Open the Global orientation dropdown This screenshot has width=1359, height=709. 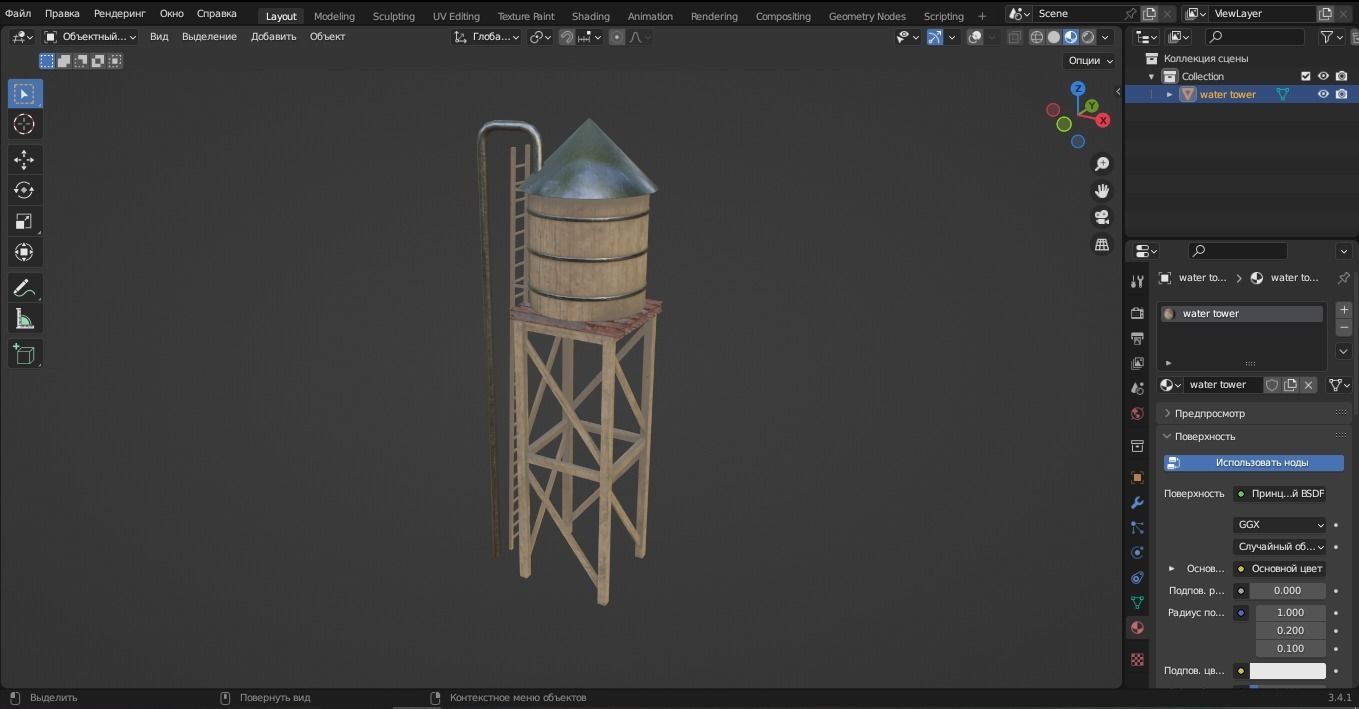[x=486, y=37]
